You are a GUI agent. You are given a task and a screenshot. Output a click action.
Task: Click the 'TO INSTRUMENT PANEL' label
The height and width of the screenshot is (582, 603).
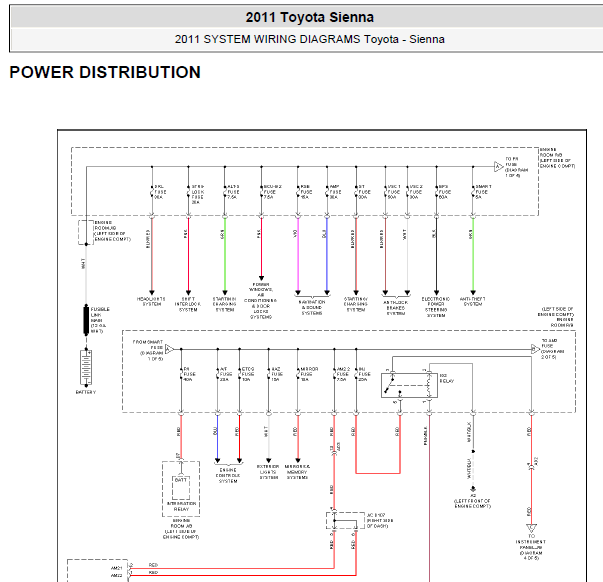(531, 547)
